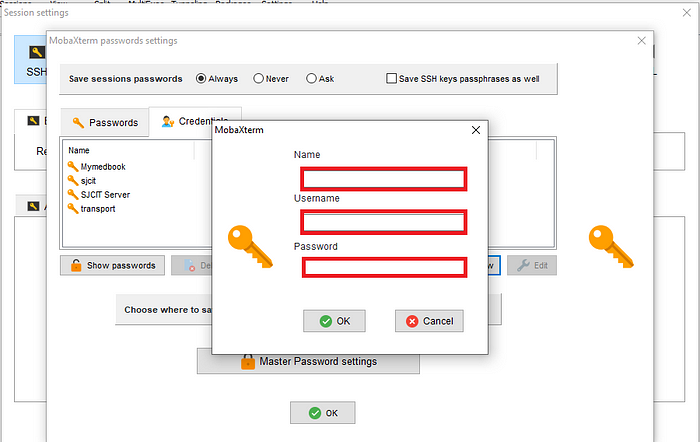Click the user icon on the Credentials tab
The width and height of the screenshot is (700, 442).
click(168, 121)
